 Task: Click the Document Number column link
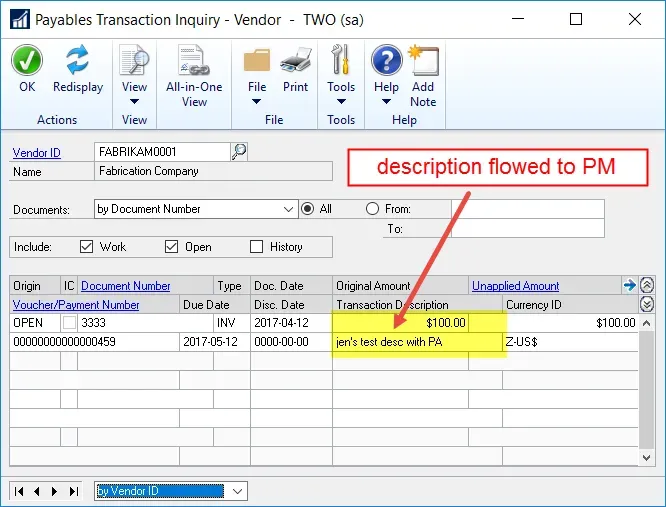tap(125, 286)
